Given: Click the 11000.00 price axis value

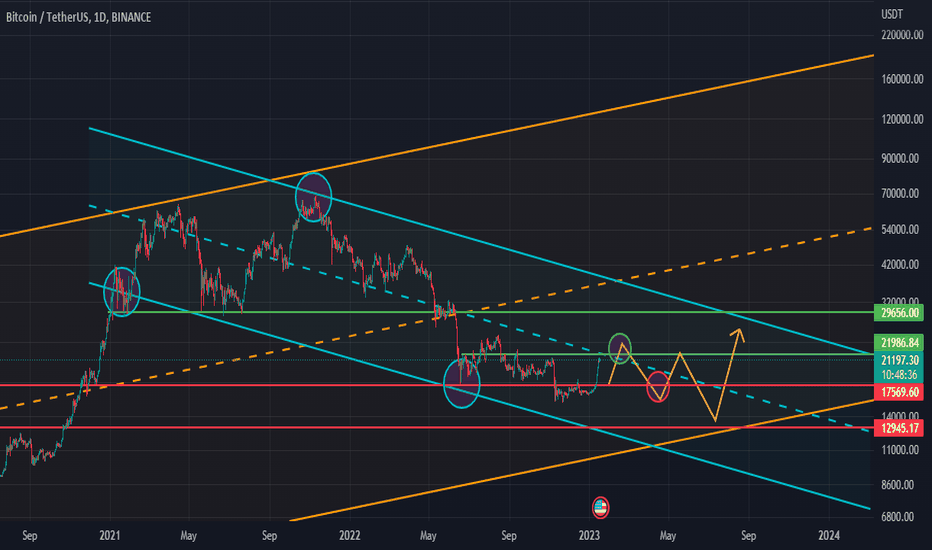Looking at the screenshot, I should pyautogui.click(x=900, y=450).
